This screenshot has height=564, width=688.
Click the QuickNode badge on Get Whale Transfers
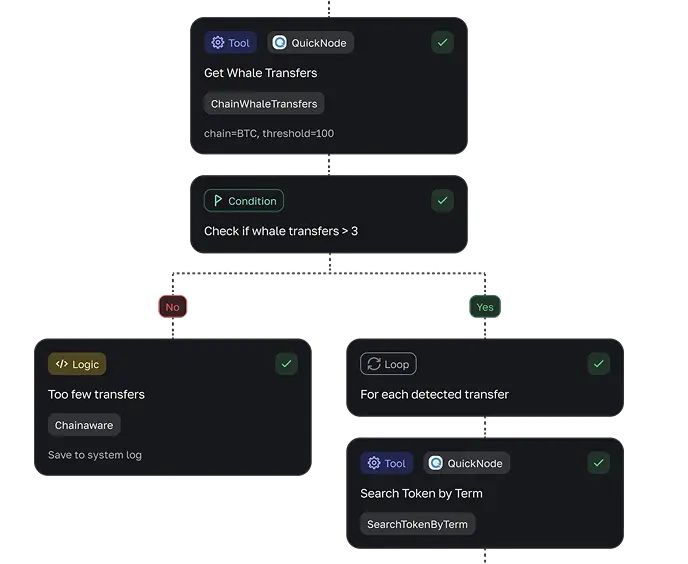pyautogui.click(x=310, y=43)
